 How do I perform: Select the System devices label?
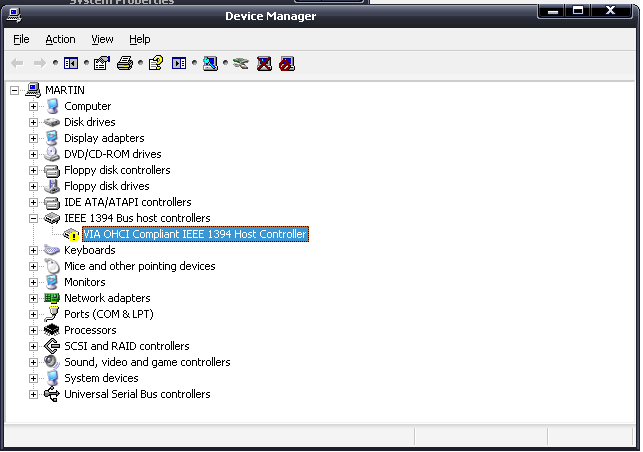[101, 378]
